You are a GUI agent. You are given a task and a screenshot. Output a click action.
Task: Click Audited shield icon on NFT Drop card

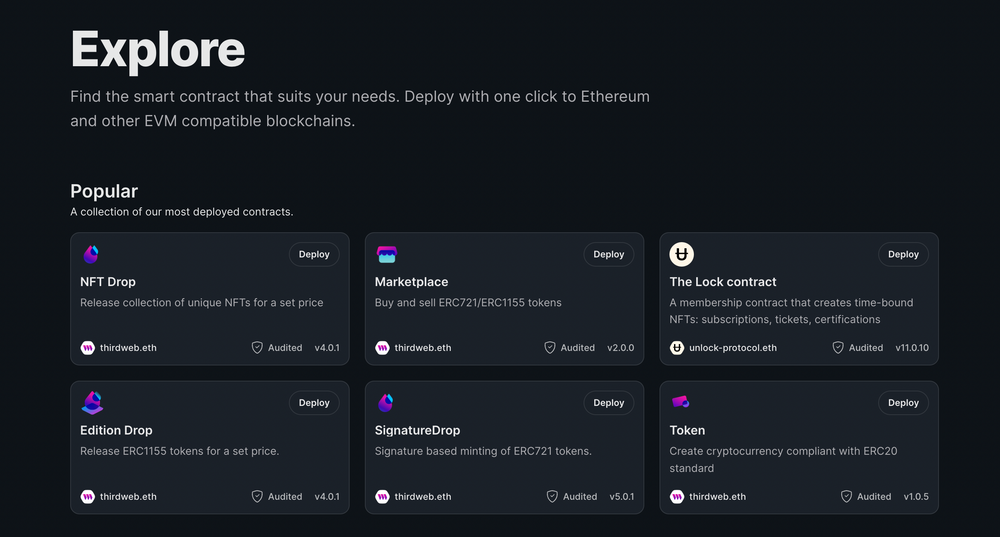257,348
